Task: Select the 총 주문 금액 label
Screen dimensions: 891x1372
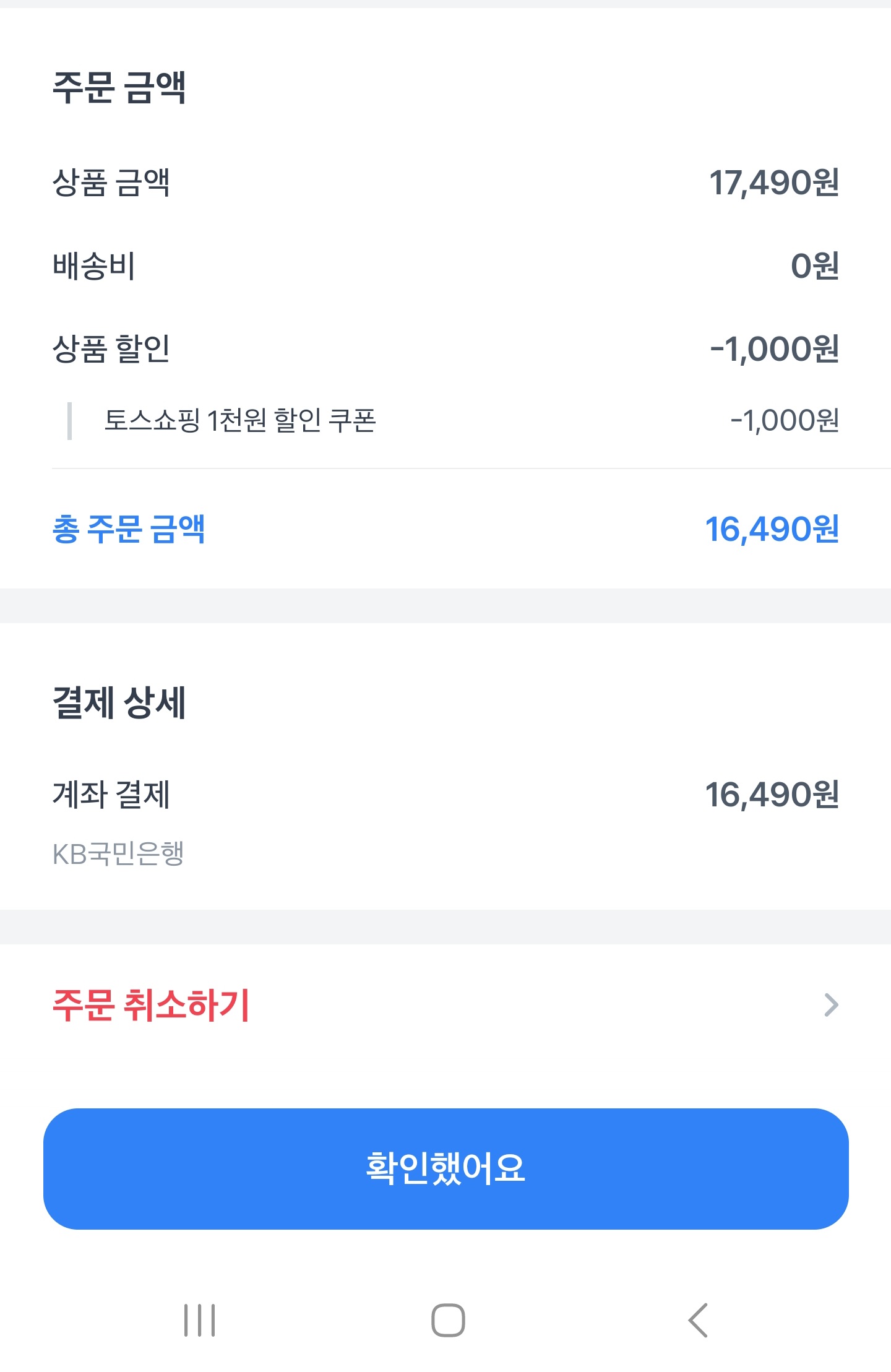Action: coord(129,529)
